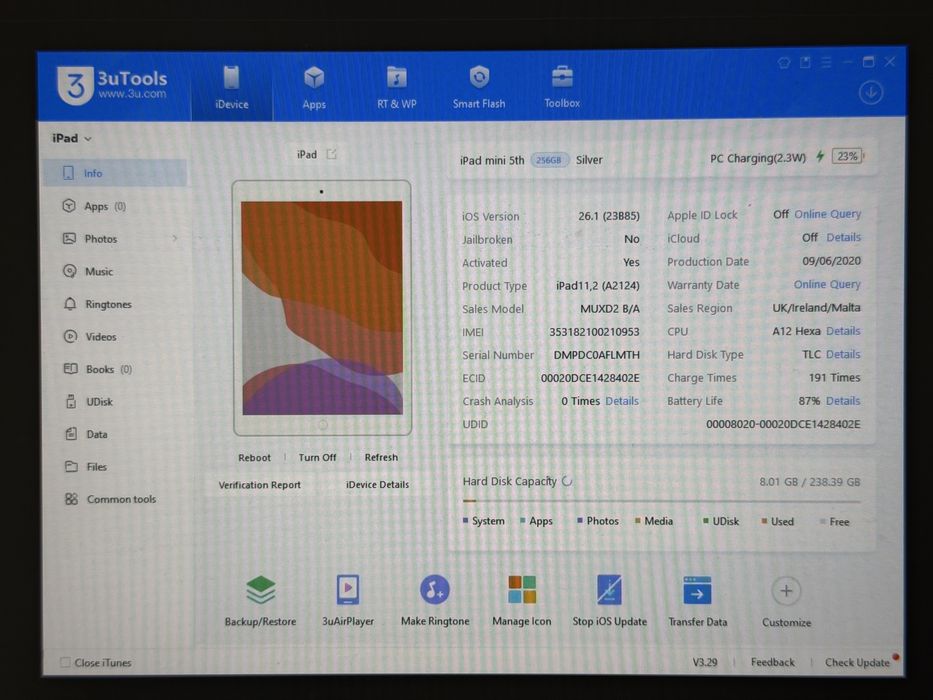Open the skin theme icon in title bar
This screenshot has width=933, height=700.
tap(784, 62)
